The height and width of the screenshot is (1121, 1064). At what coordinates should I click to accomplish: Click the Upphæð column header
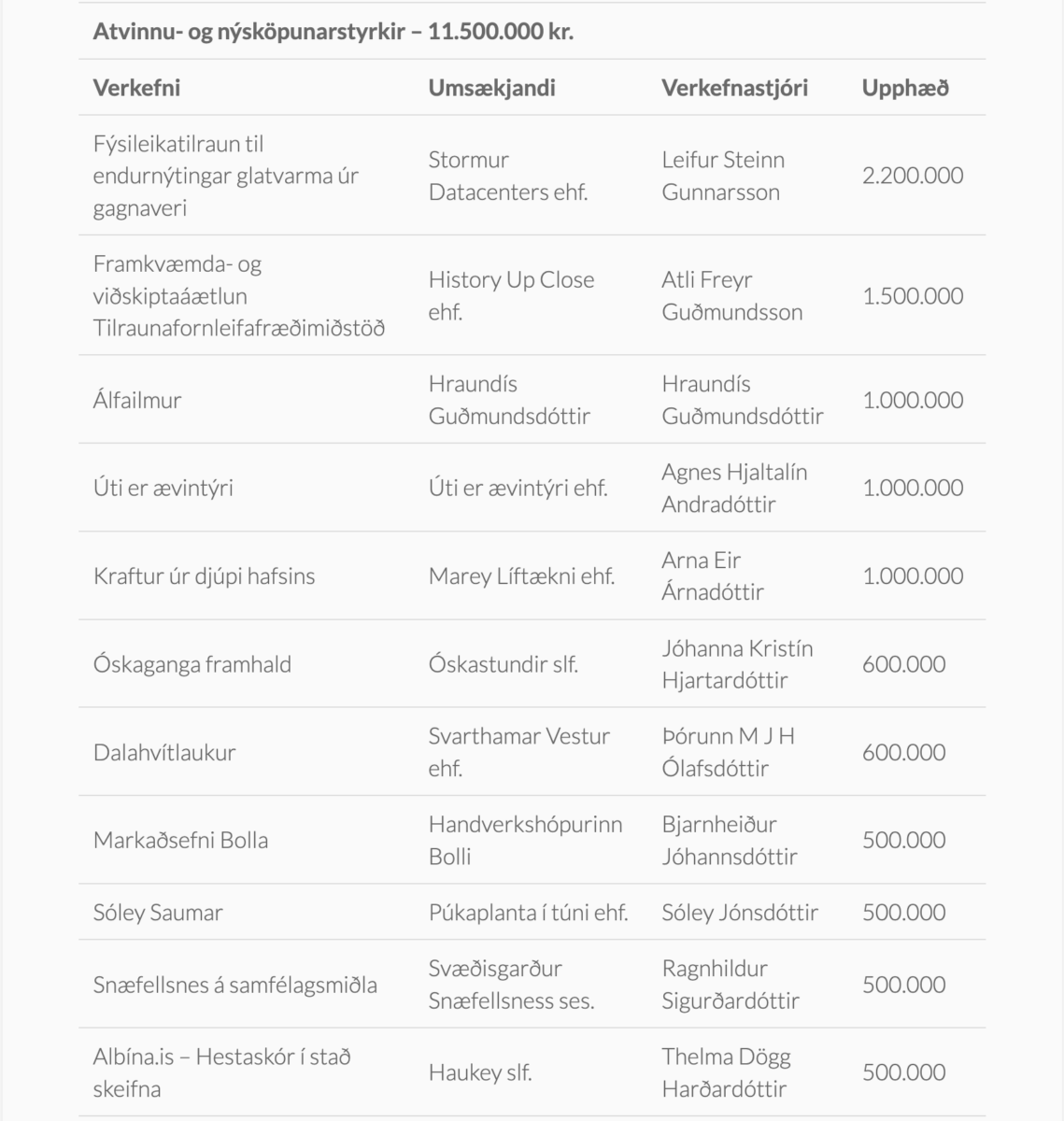tap(904, 88)
